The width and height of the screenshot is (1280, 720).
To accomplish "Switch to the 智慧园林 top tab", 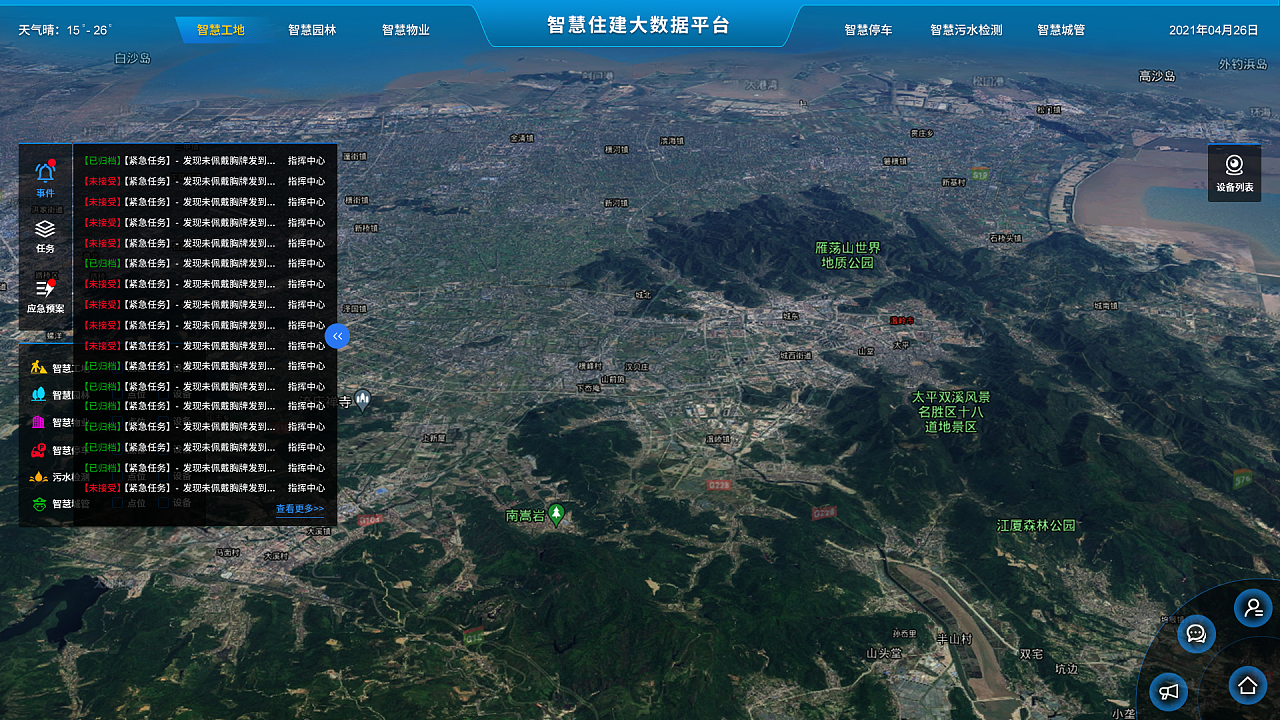I will pos(312,30).
